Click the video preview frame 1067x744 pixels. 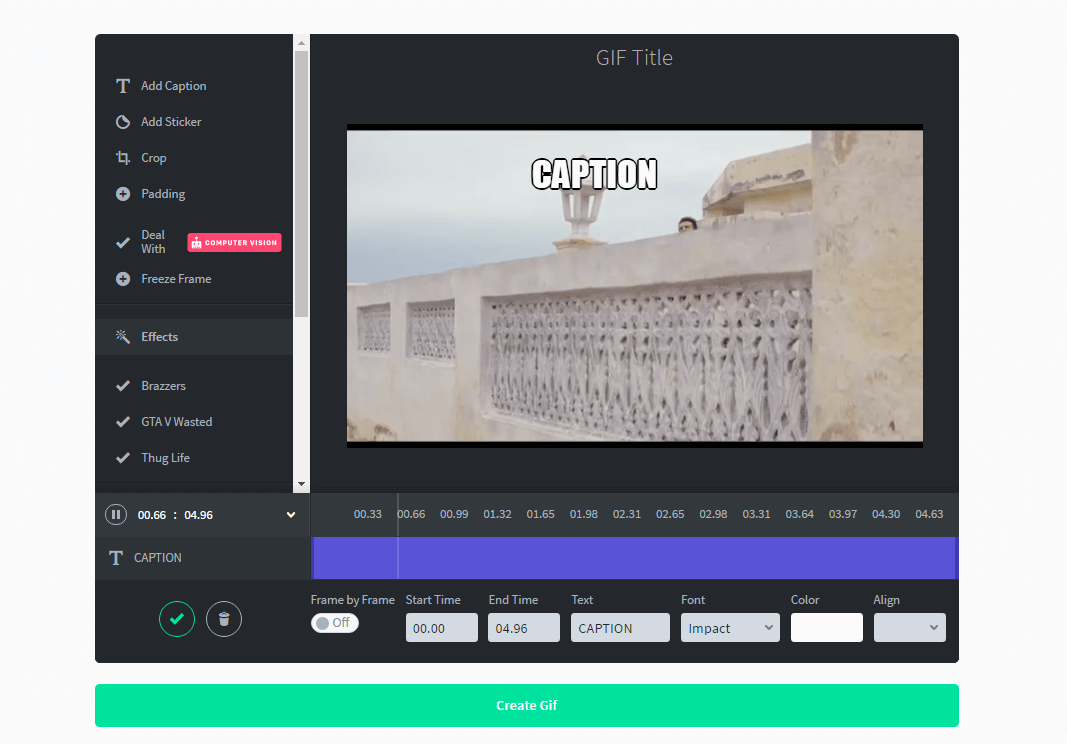pos(635,286)
